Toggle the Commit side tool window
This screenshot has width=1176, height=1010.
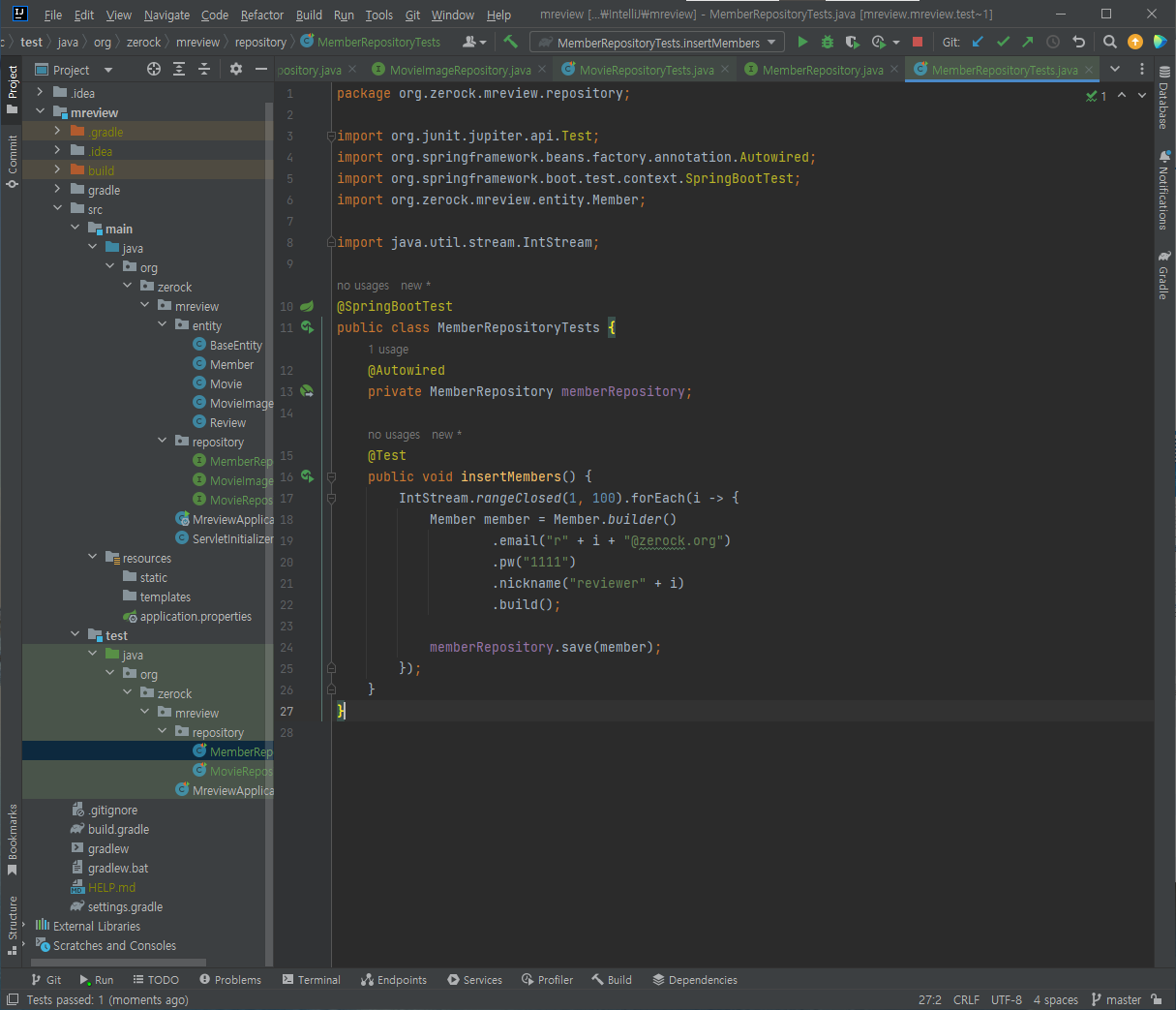pos(12,161)
